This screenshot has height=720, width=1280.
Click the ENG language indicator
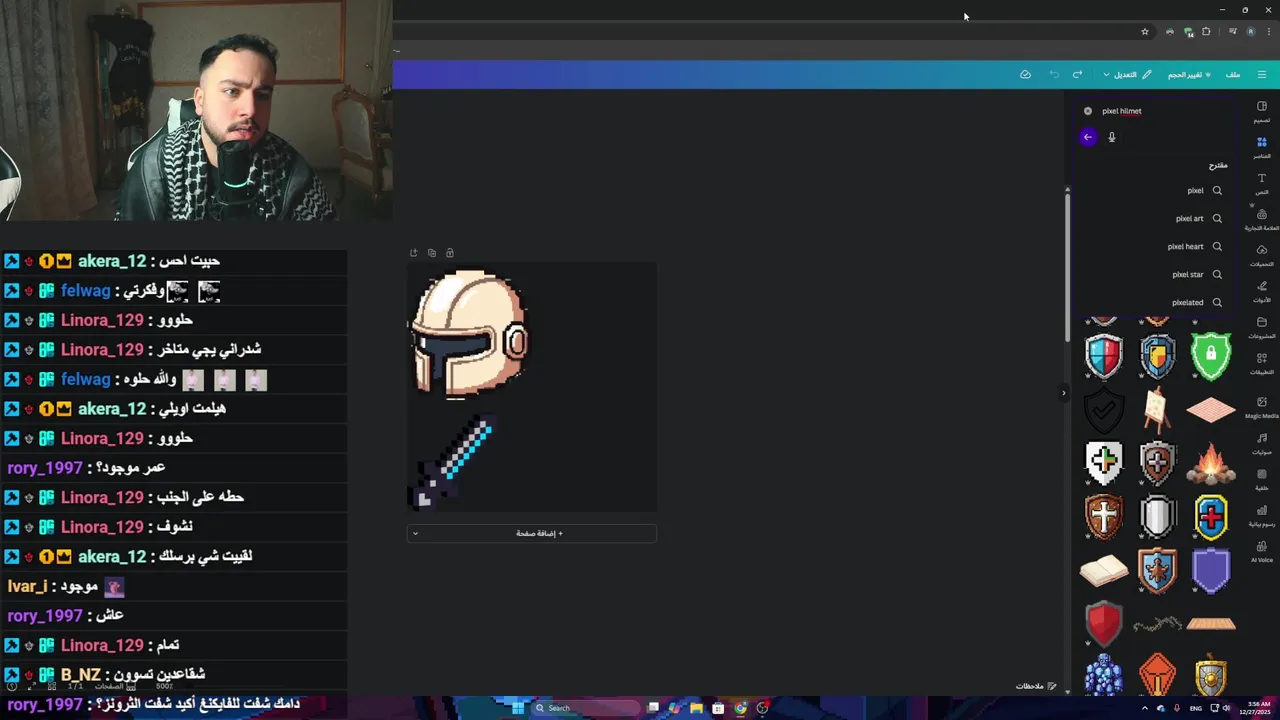click(x=1195, y=708)
